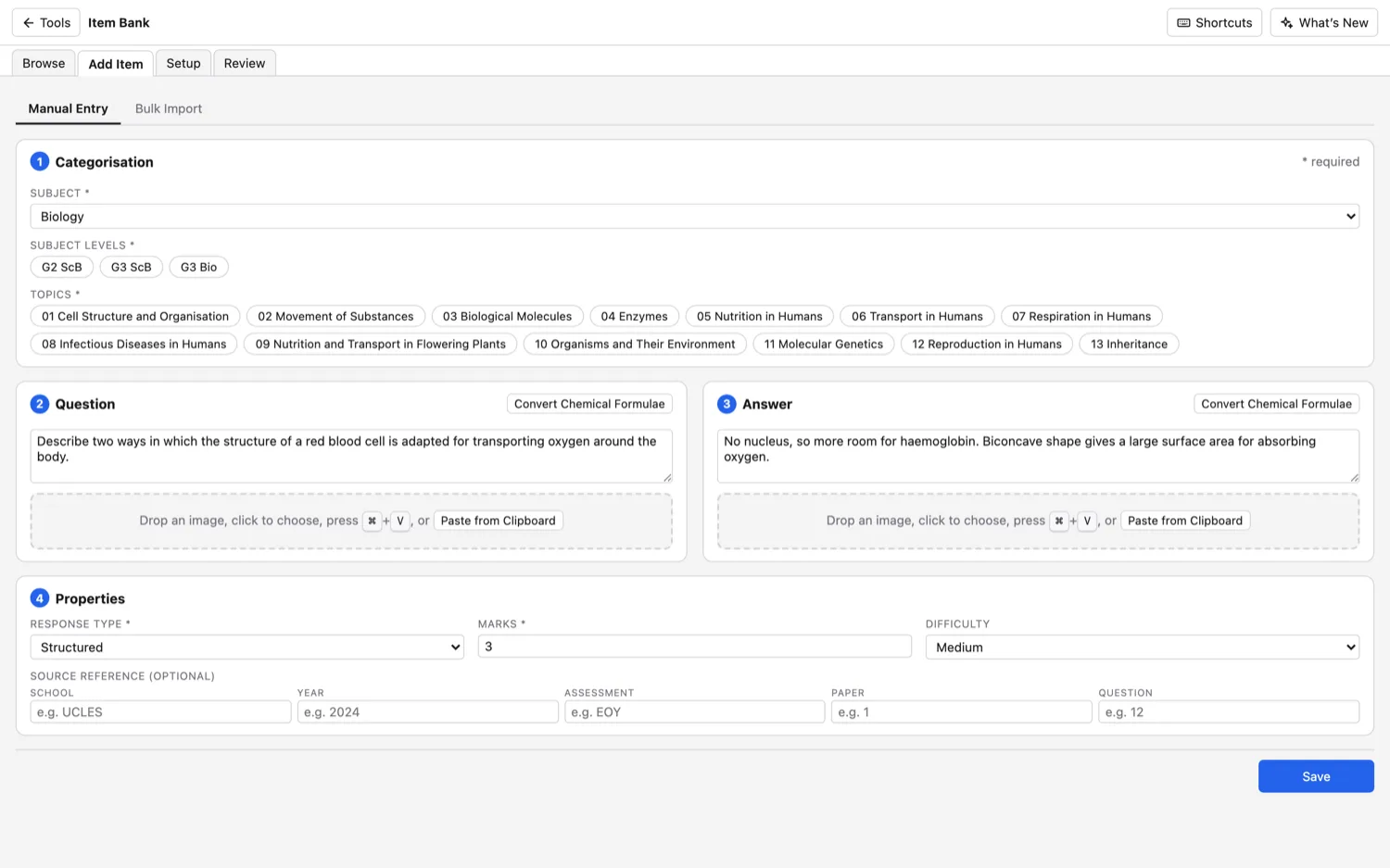Open What's New
Screen dimensions: 1390x868
pyautogui.click(x=1323, y=22)
